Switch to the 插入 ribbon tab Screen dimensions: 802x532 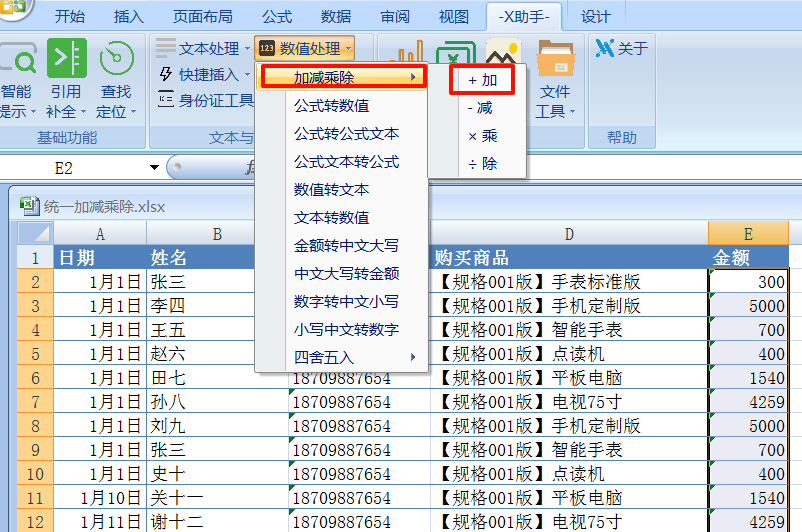pyautogui.click(x=128, y=16)
